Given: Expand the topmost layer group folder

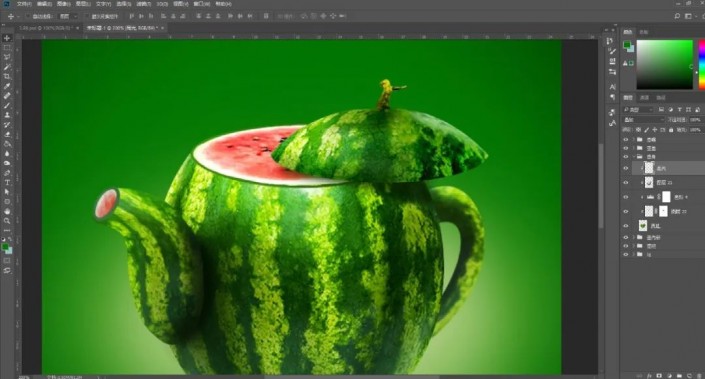Looking at the screenshot, I should point(634,140).
